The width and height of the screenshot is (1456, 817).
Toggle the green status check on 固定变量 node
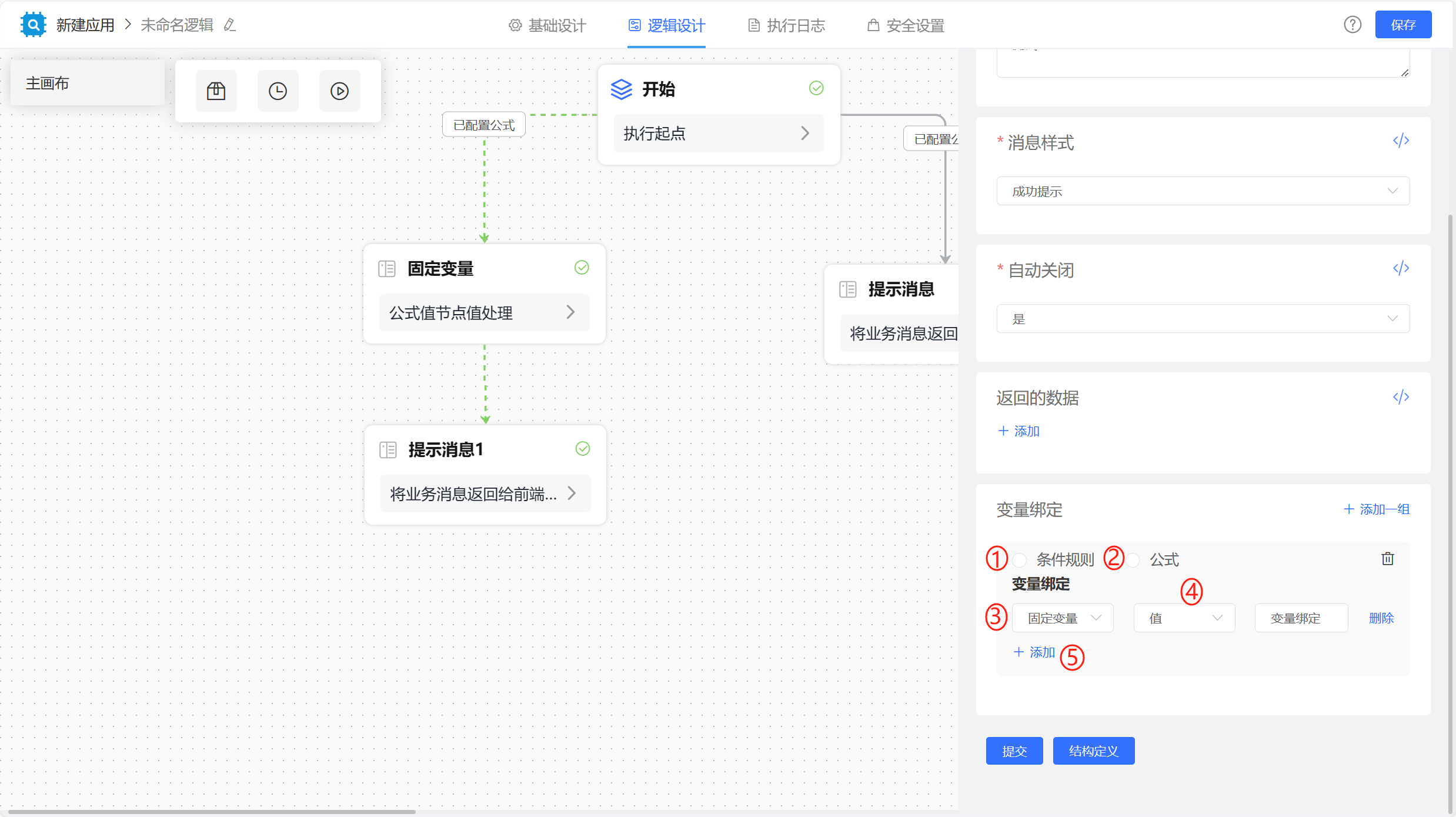[x=581, y=268]
